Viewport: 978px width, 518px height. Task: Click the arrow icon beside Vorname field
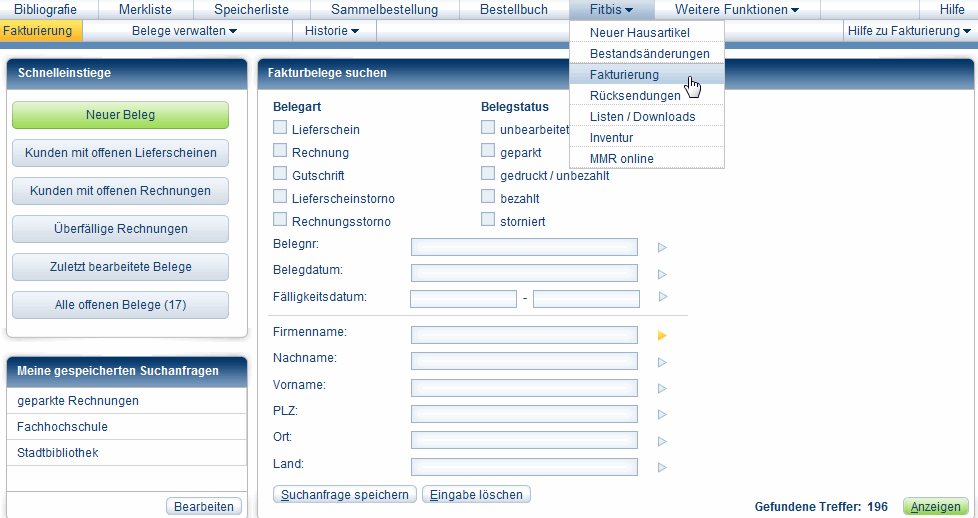[661, 388]
